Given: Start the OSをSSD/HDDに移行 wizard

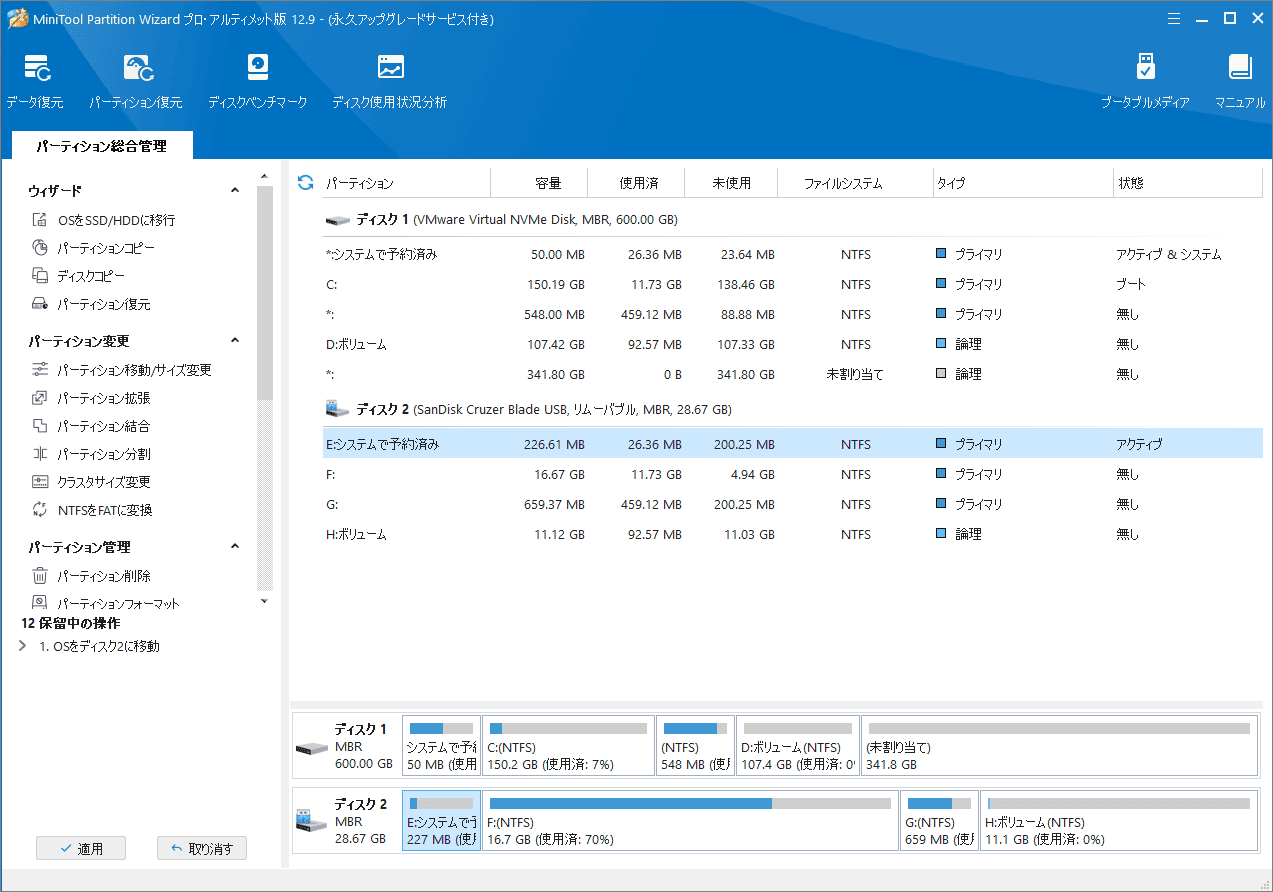Looking at the screenshot, I should pyautogui.click(x=115, y=220).
